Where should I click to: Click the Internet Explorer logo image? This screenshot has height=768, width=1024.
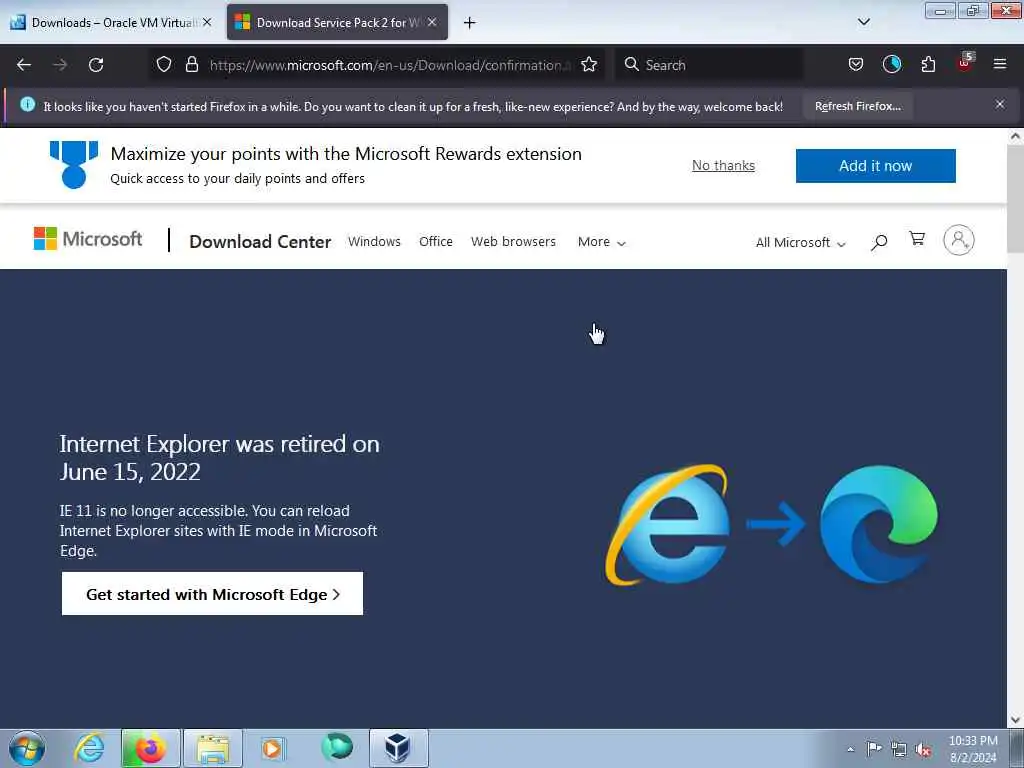[x=667, y=524]
